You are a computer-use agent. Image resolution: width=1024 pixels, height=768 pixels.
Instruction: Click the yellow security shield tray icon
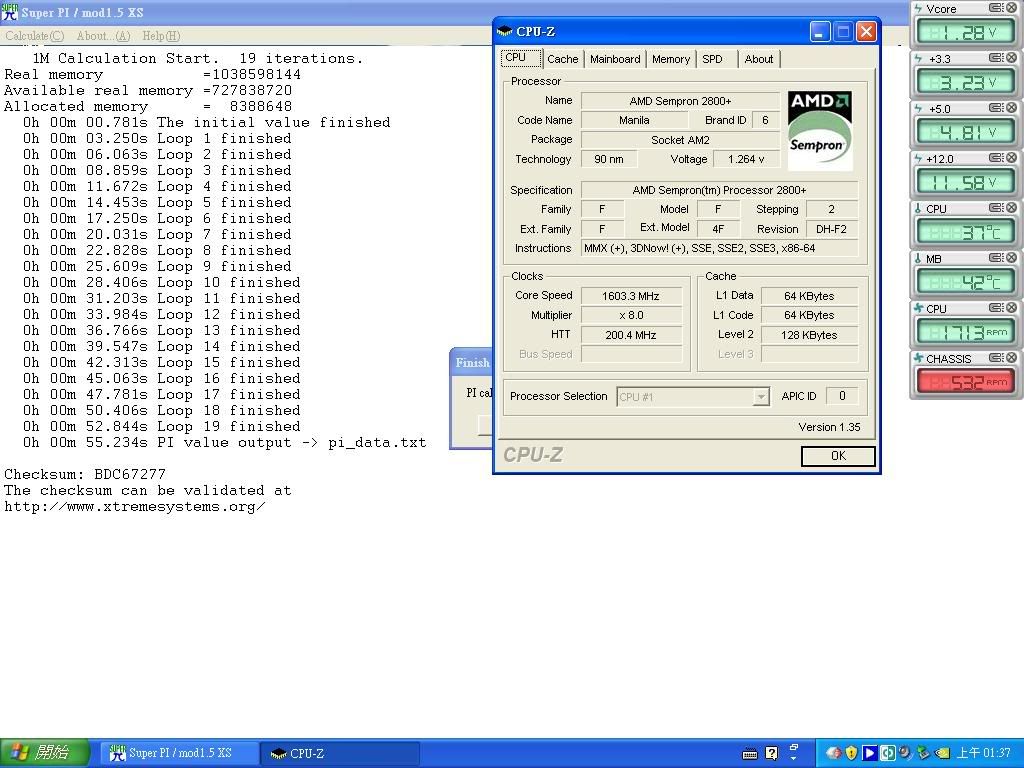(x=851, y=753)
